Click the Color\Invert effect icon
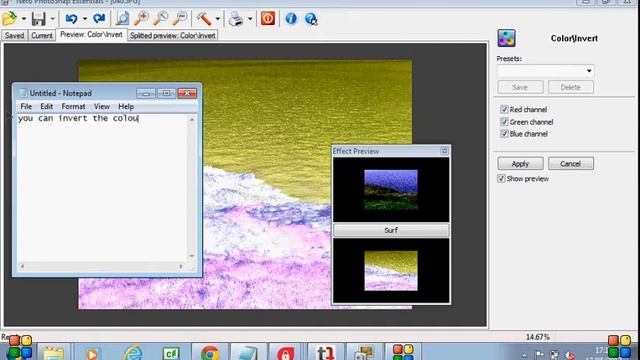This screenshot has width=640, height=360. pyautogui.click(x=507, y=38)
